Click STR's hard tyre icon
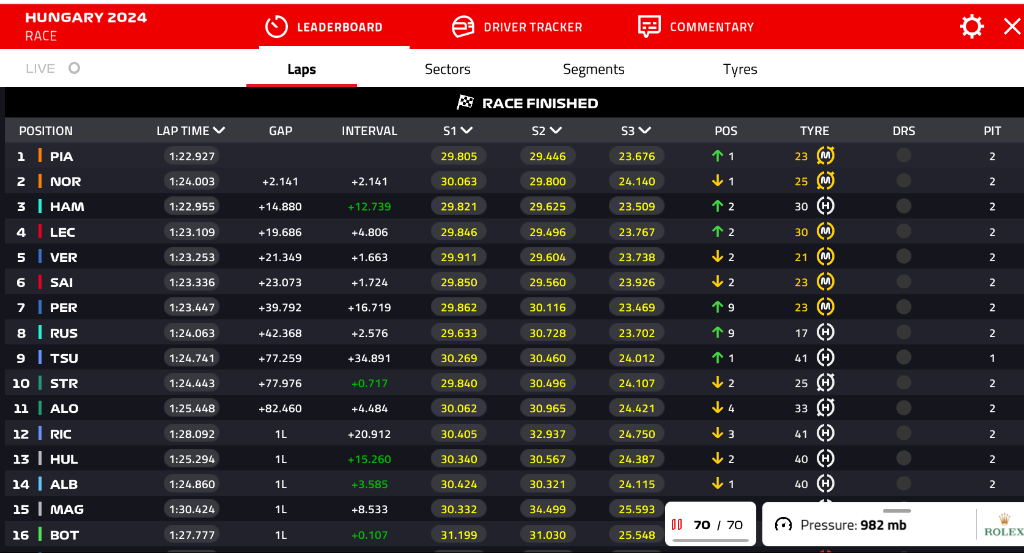The width and height of the screenshot is (1024, 553). click(825, 383)
